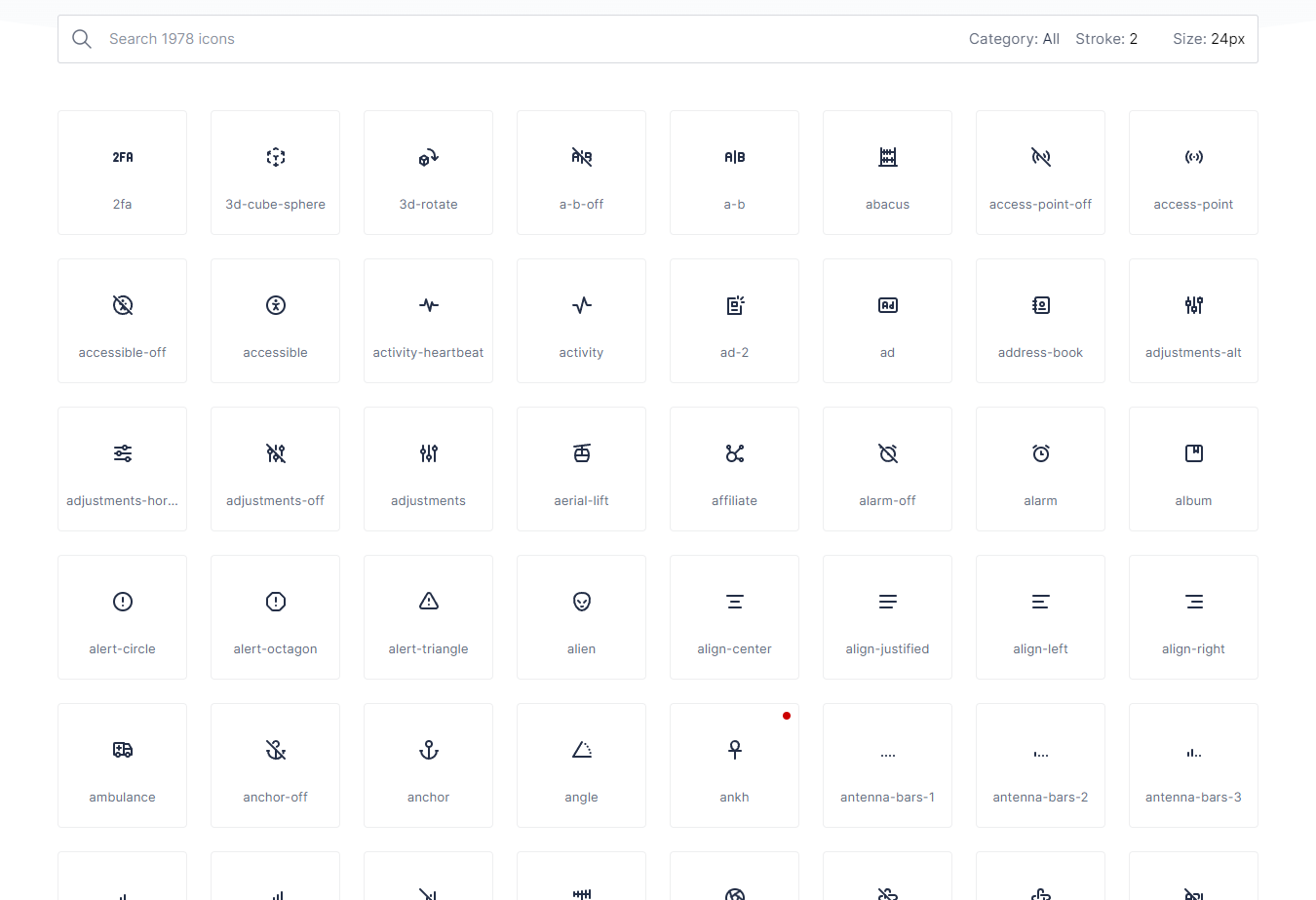The height and width of the screenshot is (900, 1316).
Task: Select the album icon
Action: [x=1193, y=469]
